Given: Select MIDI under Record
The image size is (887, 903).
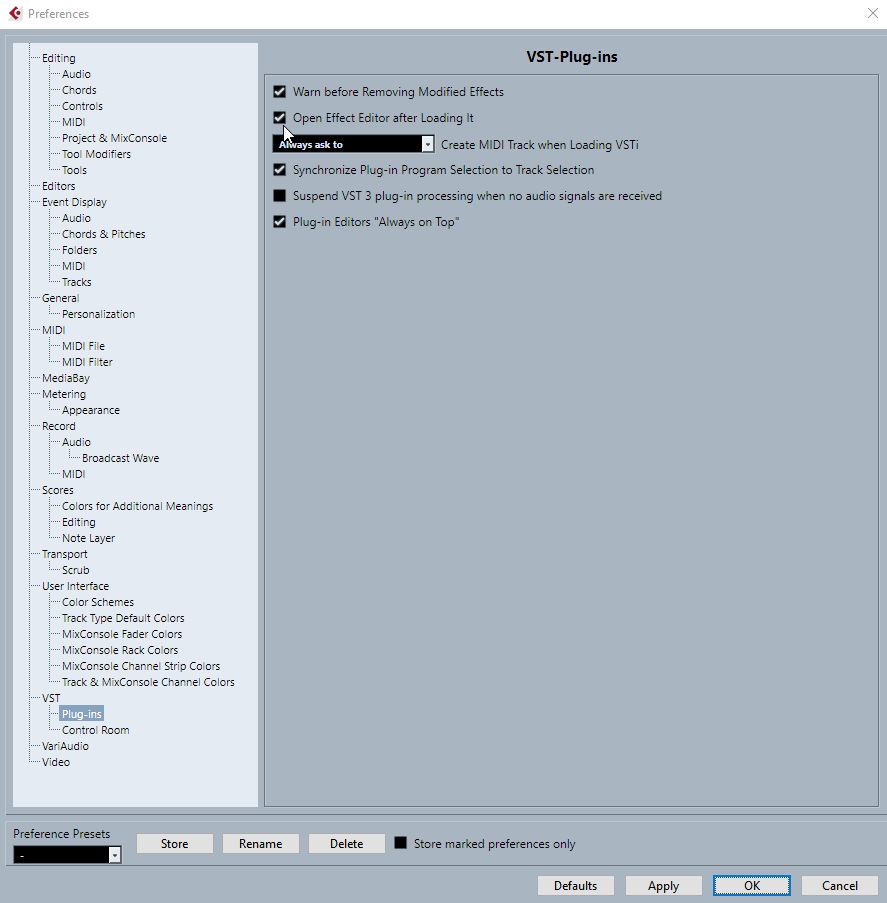Looking at the screenshot, I should coord(73,474).
